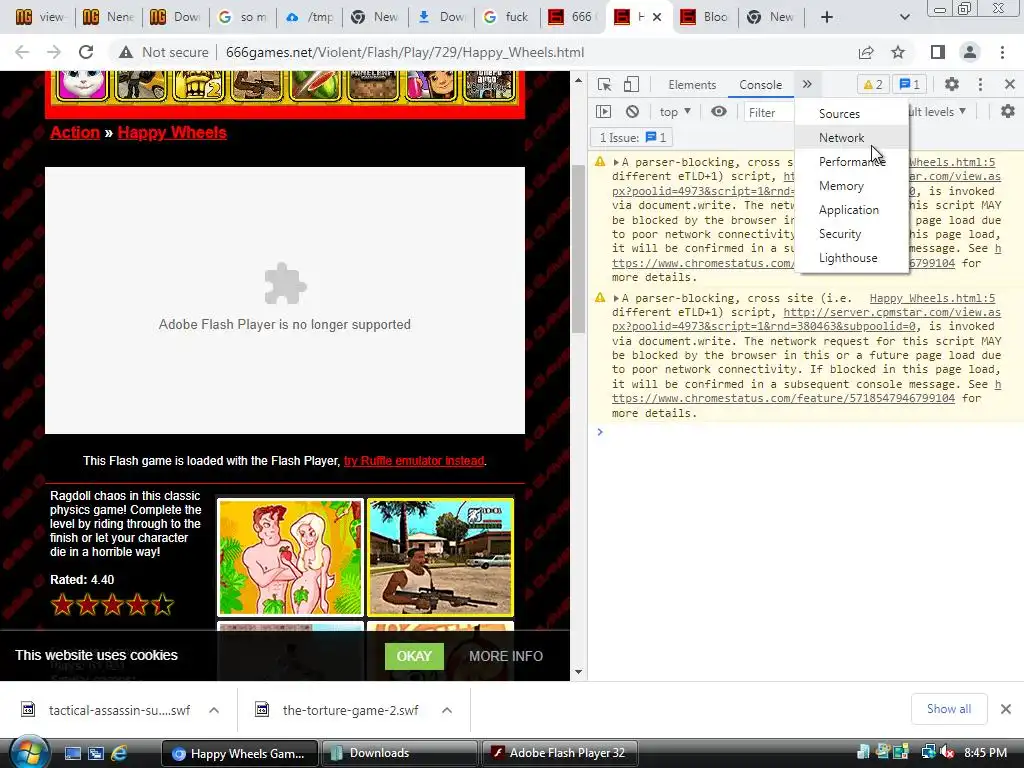1024x768 pixels.
Task: Open the Happy Wheels breadcrumb link
Action: pos(172,133)
